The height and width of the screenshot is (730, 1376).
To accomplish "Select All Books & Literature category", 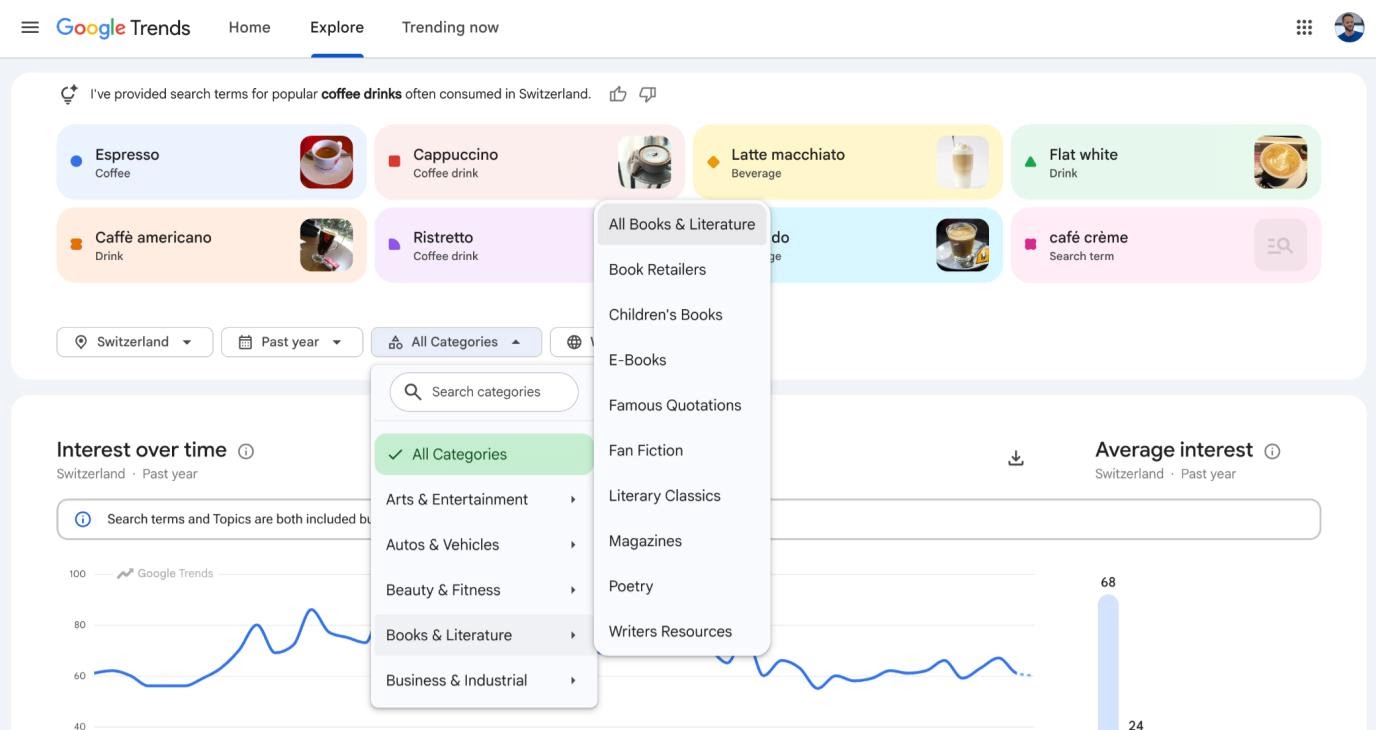I will (x=682, y=224).
